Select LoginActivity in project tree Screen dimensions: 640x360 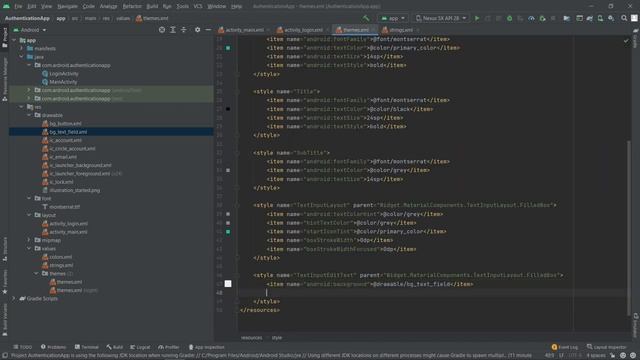[64, 73]
